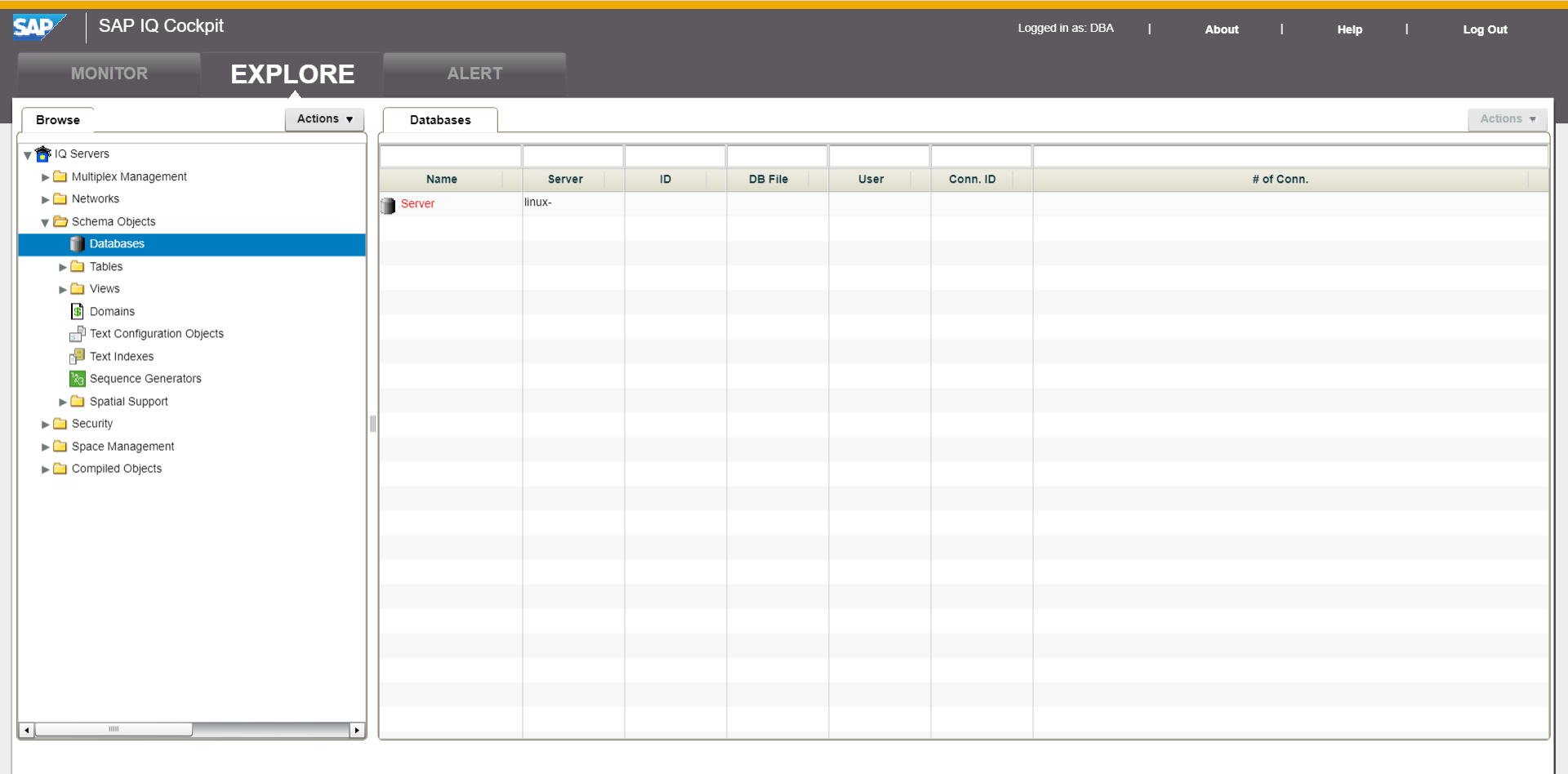Click Log Out
Viewport: 1568px width, 774px height.
click(1485, 29)
